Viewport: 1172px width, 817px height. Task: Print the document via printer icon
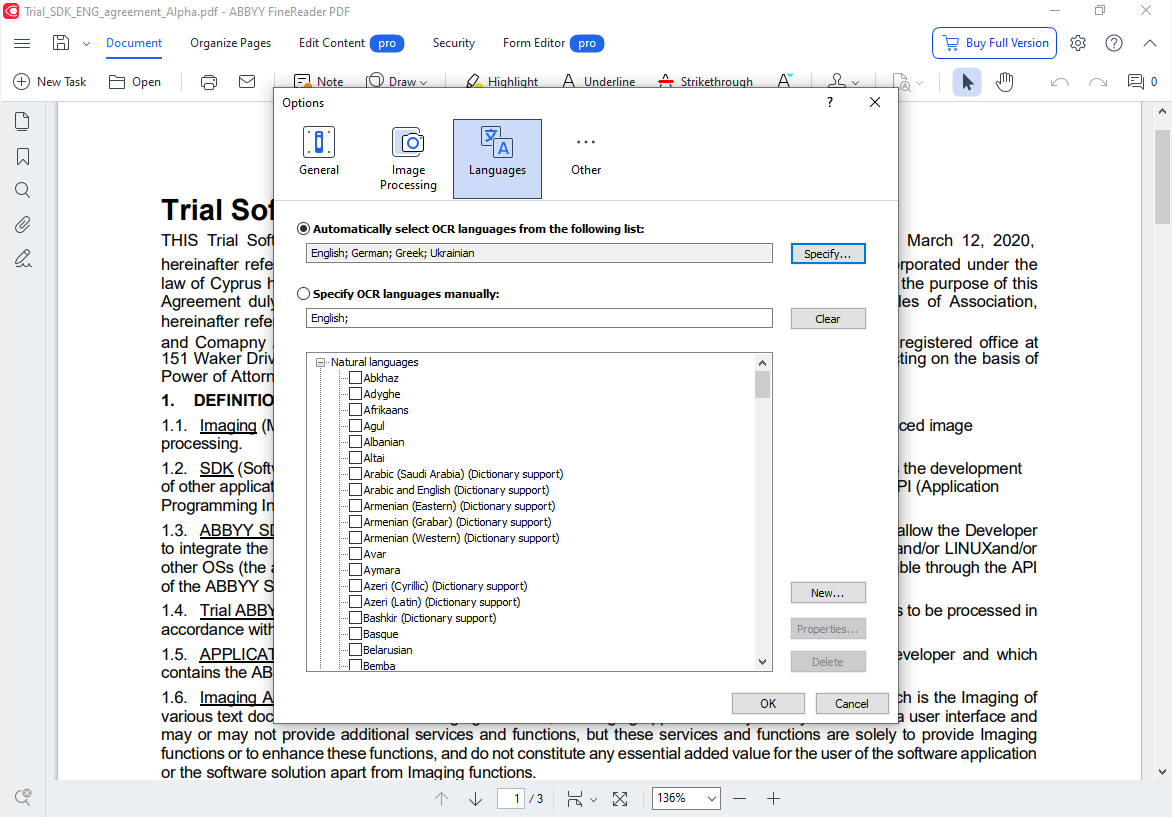click(x=209, y=81)
